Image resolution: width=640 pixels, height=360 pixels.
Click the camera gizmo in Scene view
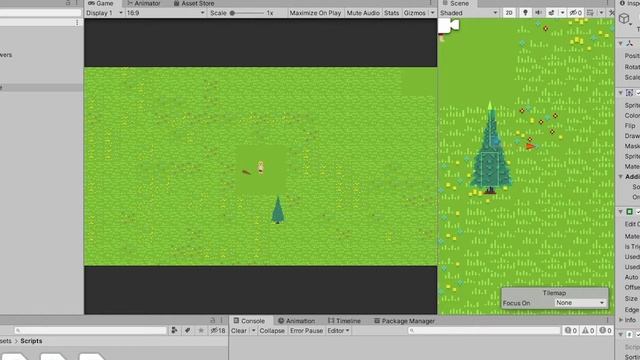[x=449, y=26]
